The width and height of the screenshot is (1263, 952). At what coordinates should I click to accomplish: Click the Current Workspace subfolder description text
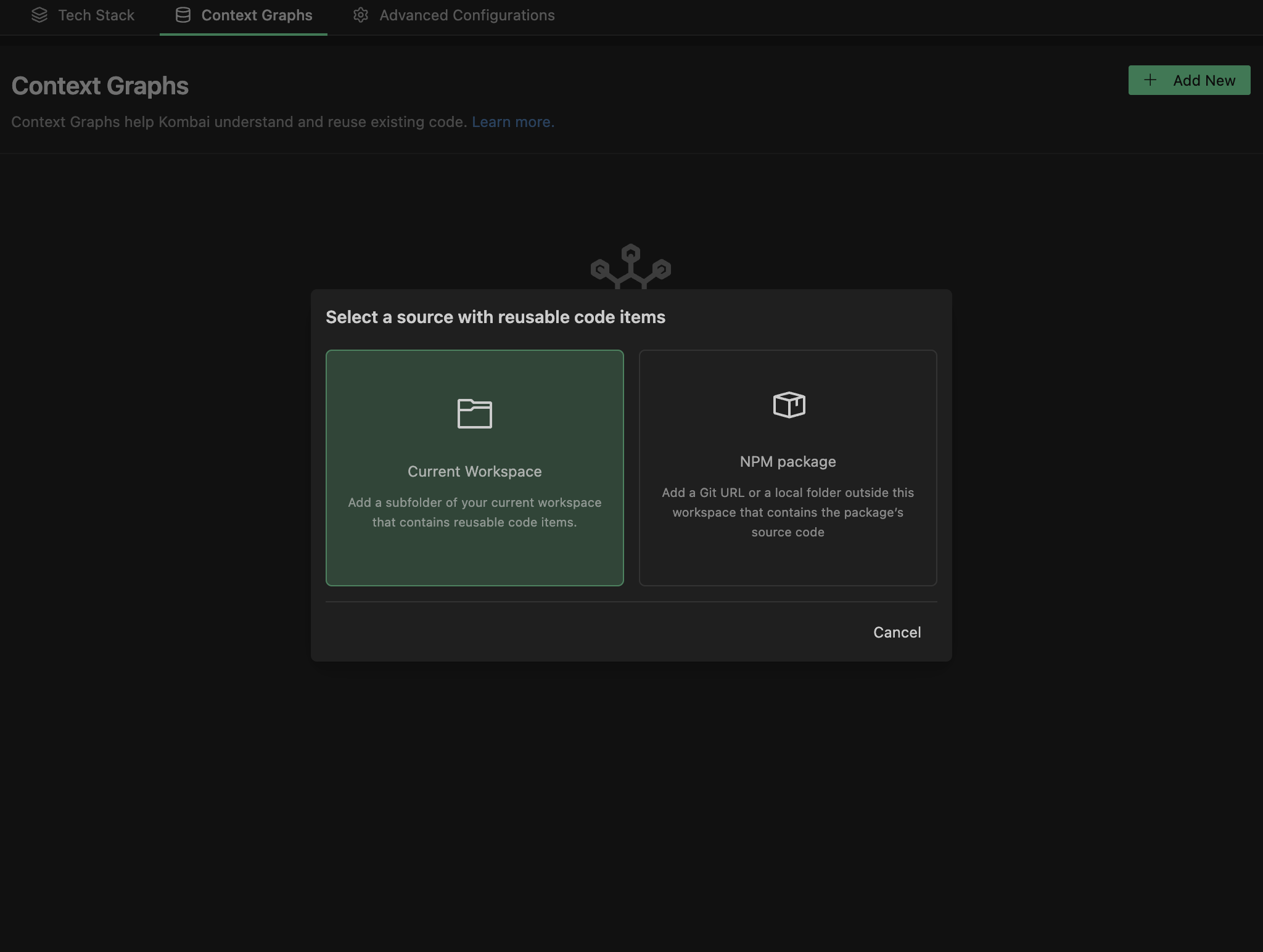[x=474, y=512]
